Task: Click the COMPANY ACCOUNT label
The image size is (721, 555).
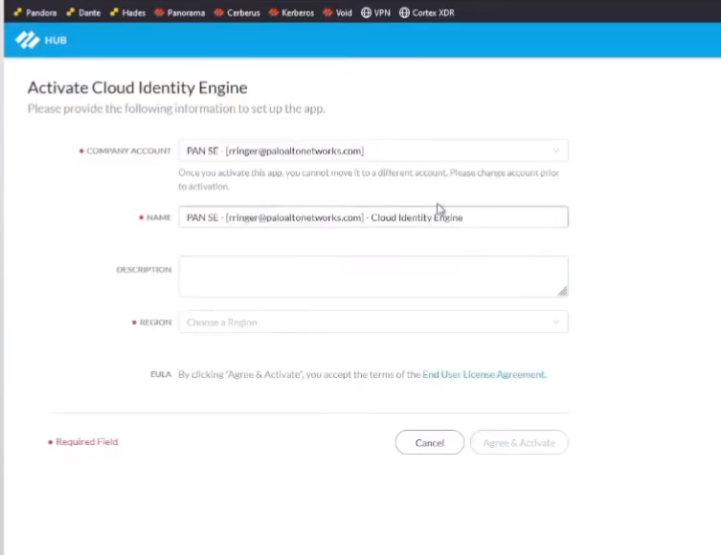Action: point(129,151)
